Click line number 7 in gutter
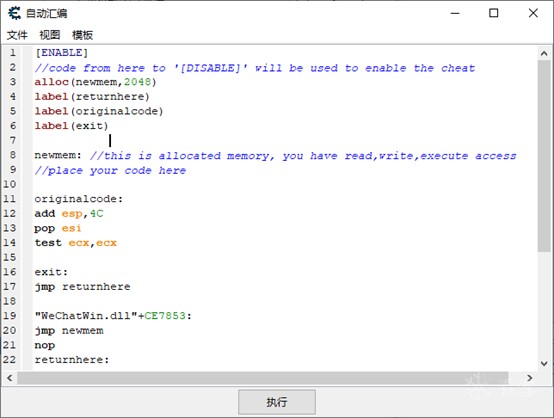 (13, 140)
